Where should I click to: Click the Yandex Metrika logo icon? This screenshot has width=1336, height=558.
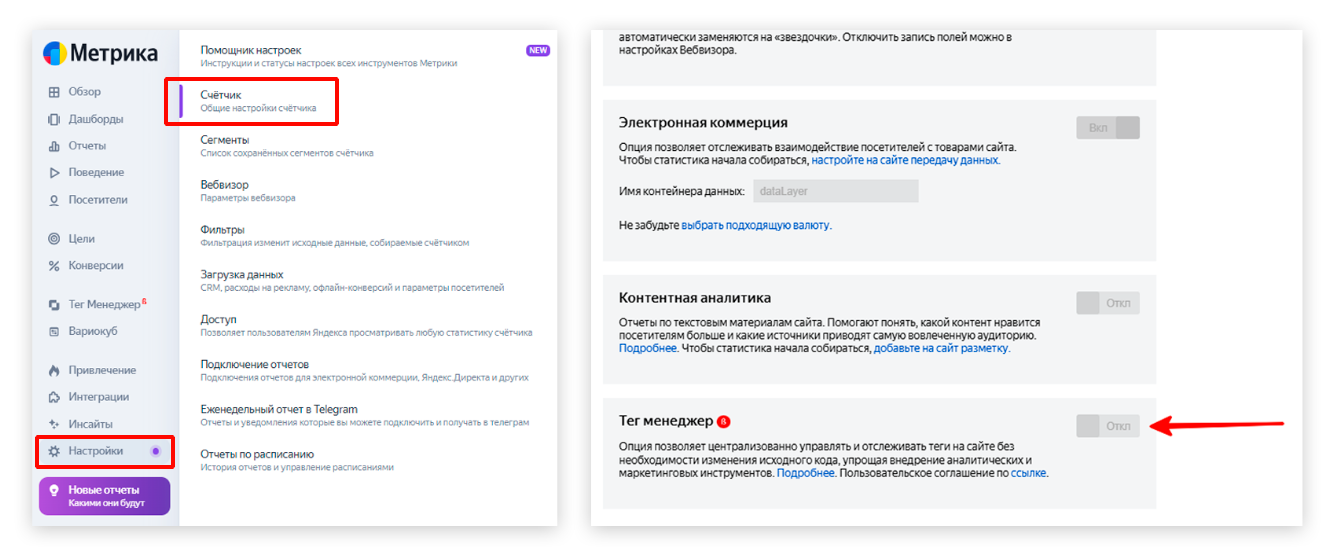56,54
